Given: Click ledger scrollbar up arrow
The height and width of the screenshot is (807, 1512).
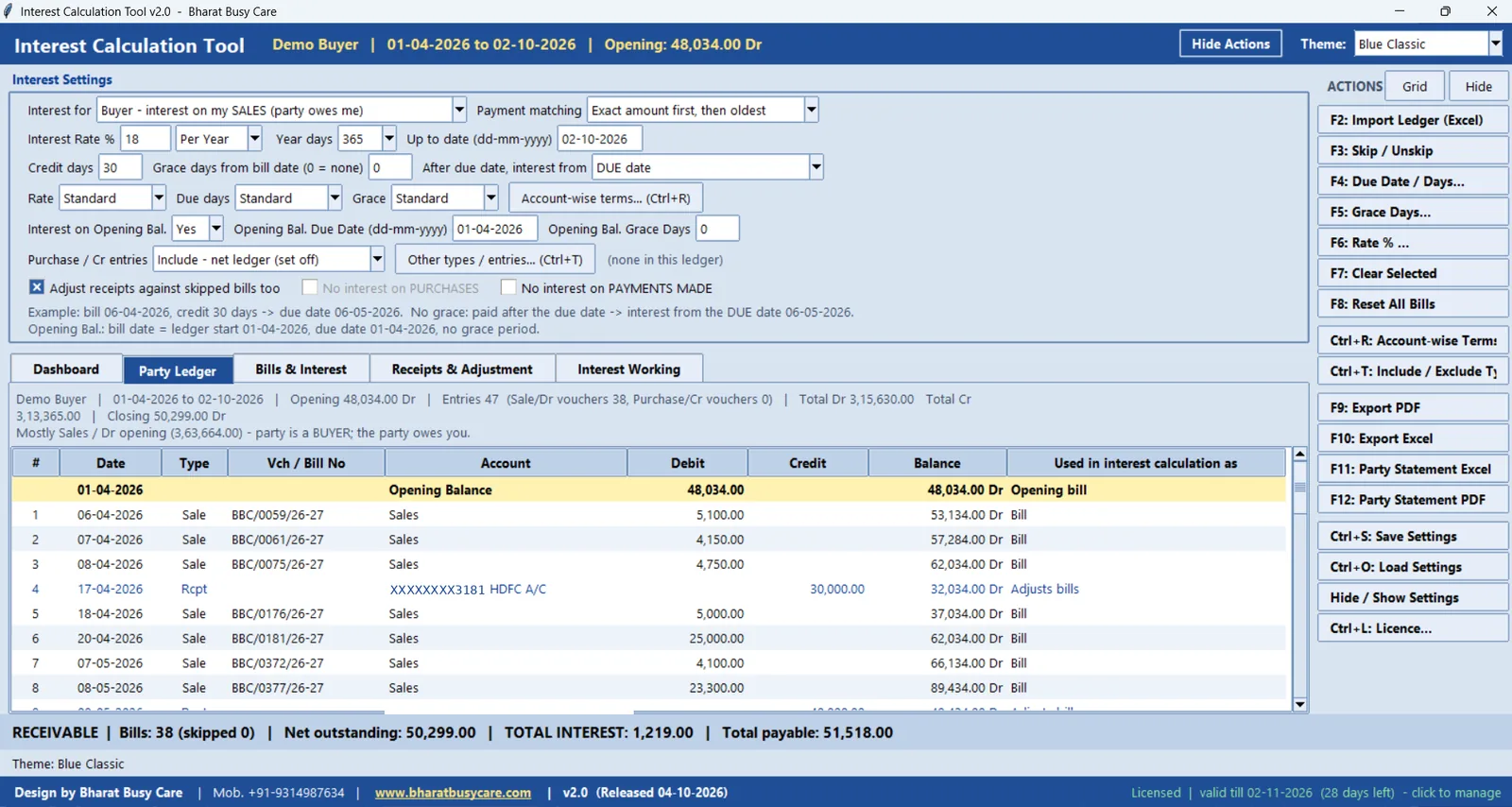Looking at the screenshot, I should click(1299, 455).
